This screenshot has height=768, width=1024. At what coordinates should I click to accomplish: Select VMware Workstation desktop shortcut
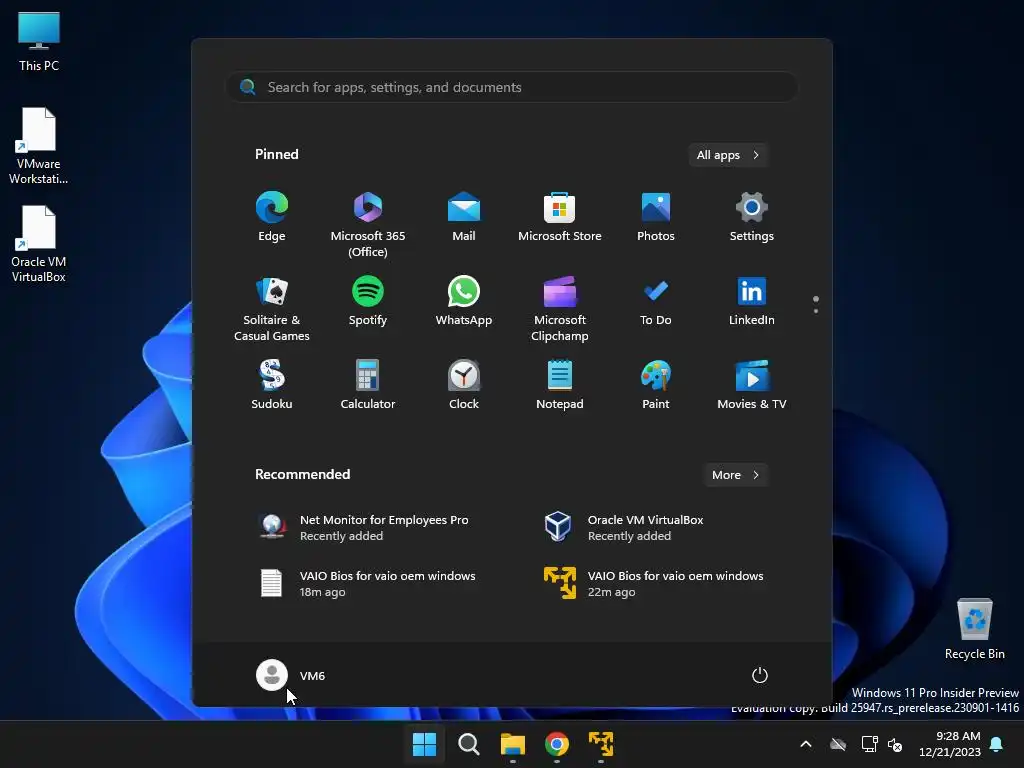coord(39,146)
